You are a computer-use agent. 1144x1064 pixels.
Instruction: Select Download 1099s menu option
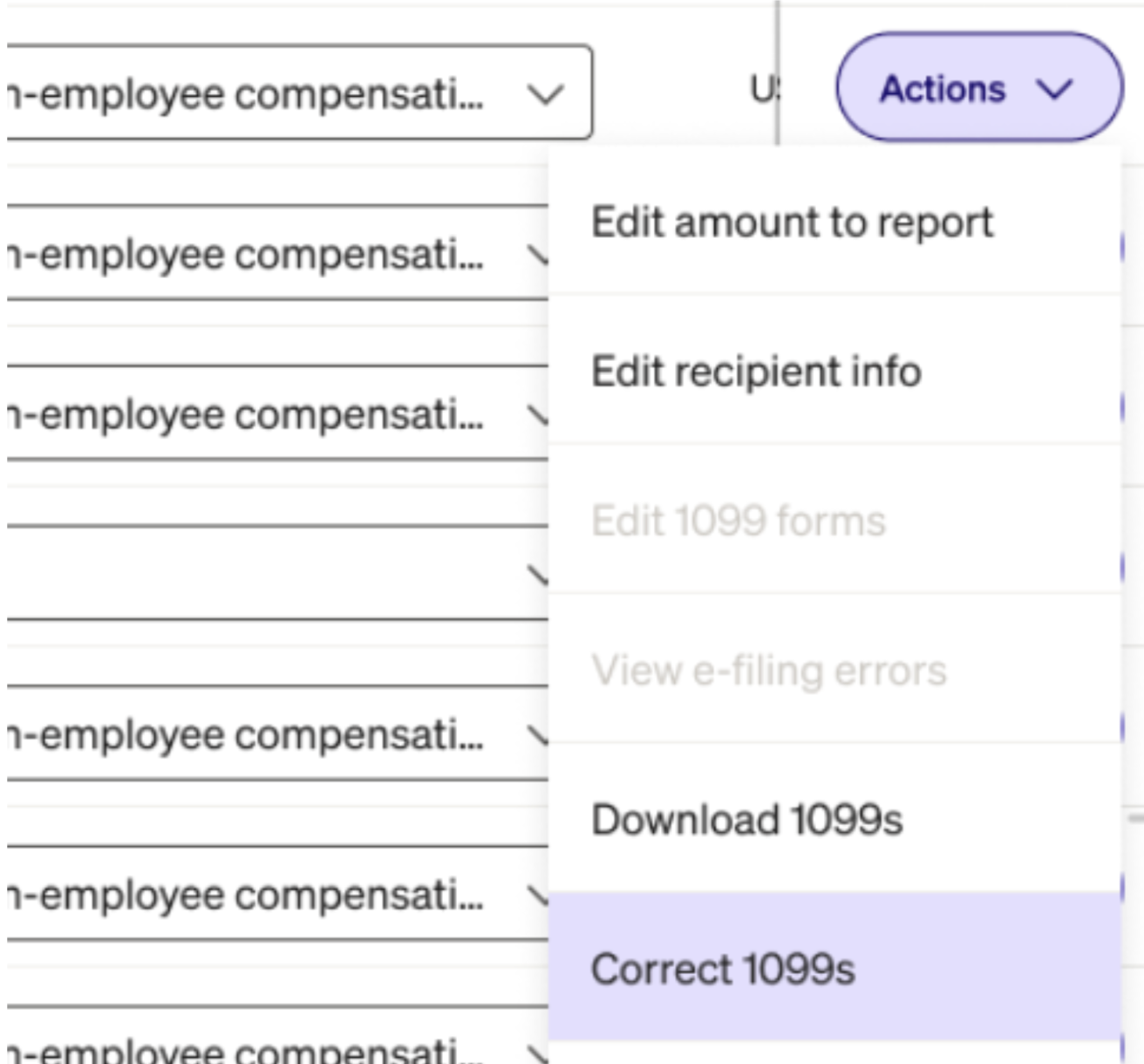(x=746, y=820)
